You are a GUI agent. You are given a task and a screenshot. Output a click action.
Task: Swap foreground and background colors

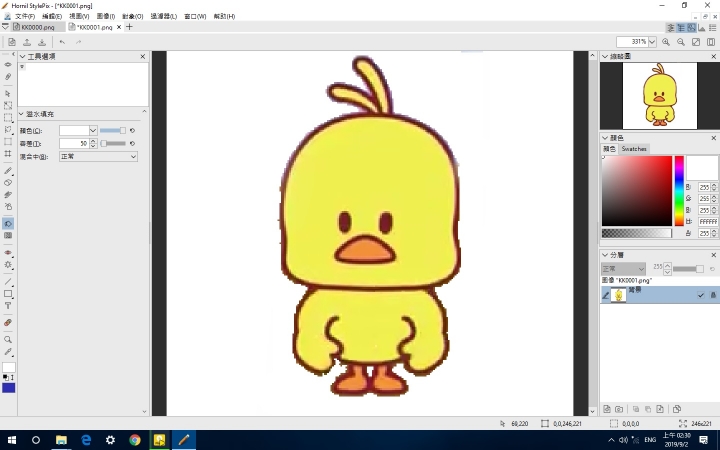click(12, 377)
